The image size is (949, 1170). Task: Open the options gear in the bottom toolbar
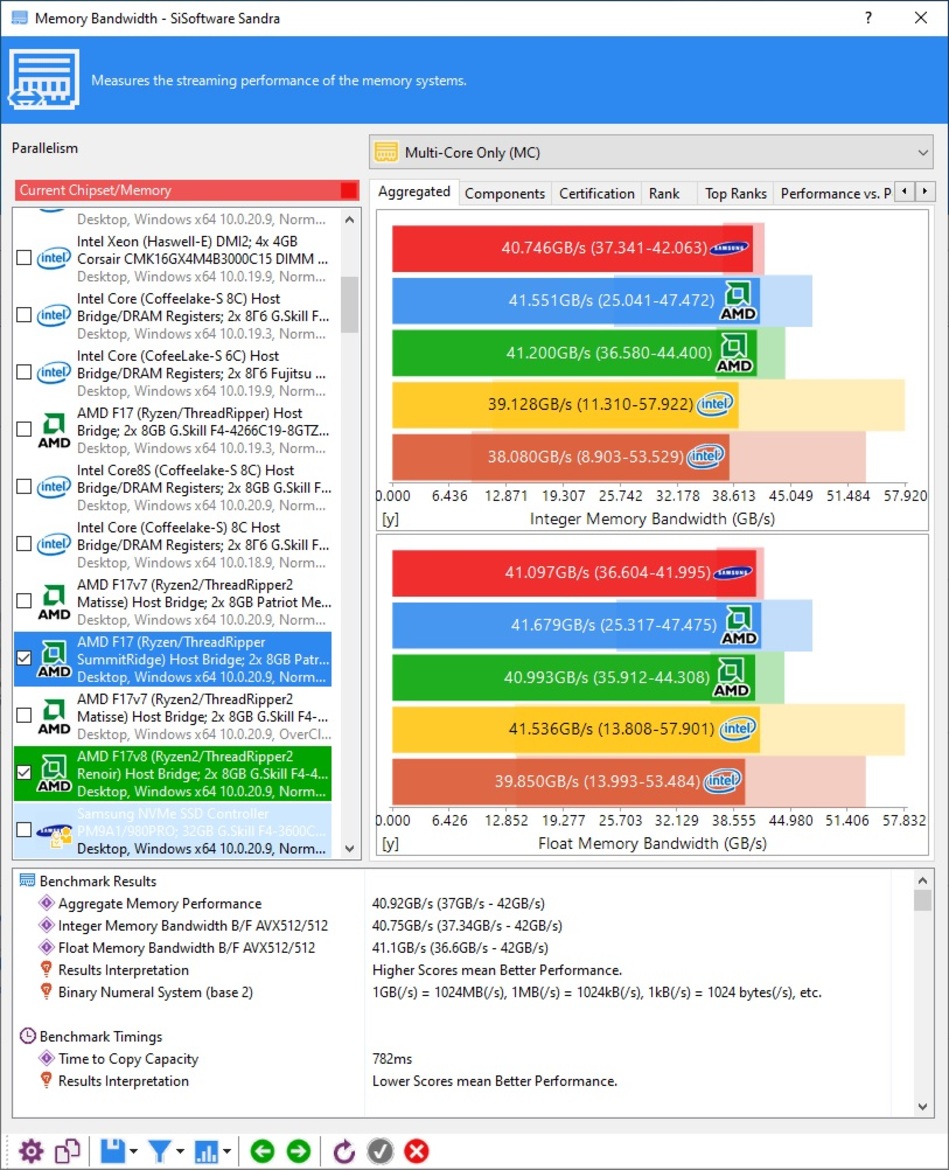(x=31, y=1151)
